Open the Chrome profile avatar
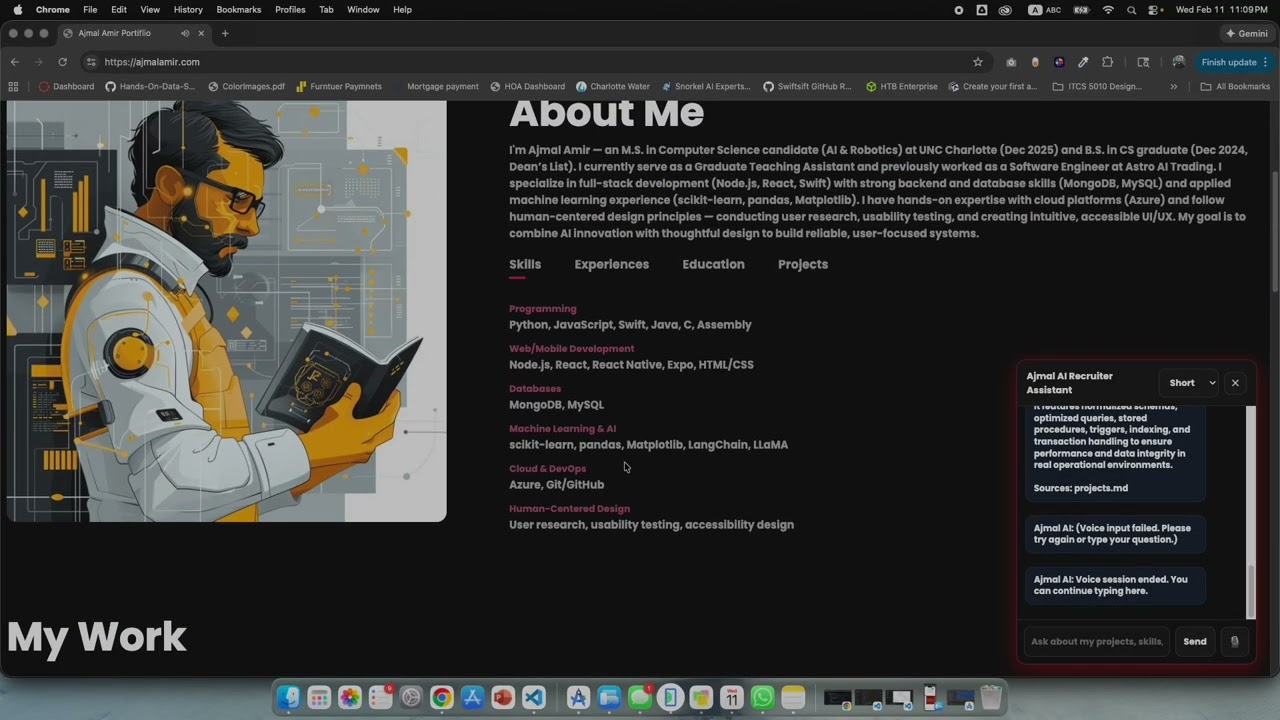 [1178, 62]
